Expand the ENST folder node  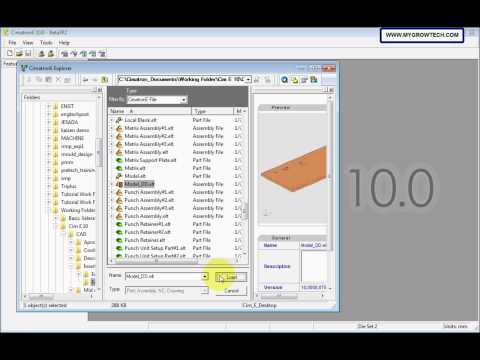pyautogui.click(x=49, y=106)
